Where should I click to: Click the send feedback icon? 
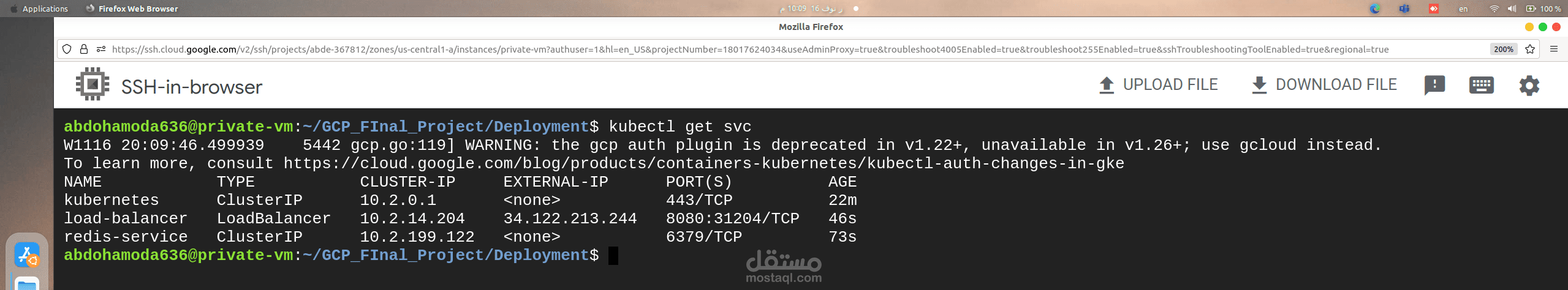click(x=1434, y=85)
